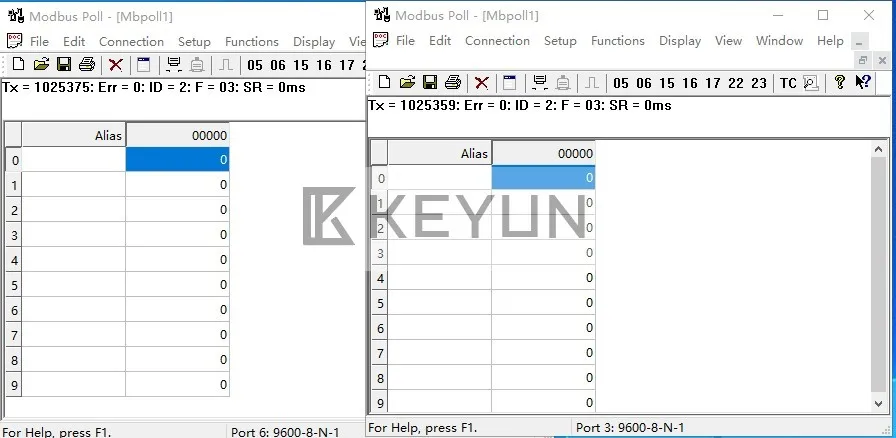The image size is (896, 438).
Task: Open Display menu in right window
Action: (x=680, y=41)
